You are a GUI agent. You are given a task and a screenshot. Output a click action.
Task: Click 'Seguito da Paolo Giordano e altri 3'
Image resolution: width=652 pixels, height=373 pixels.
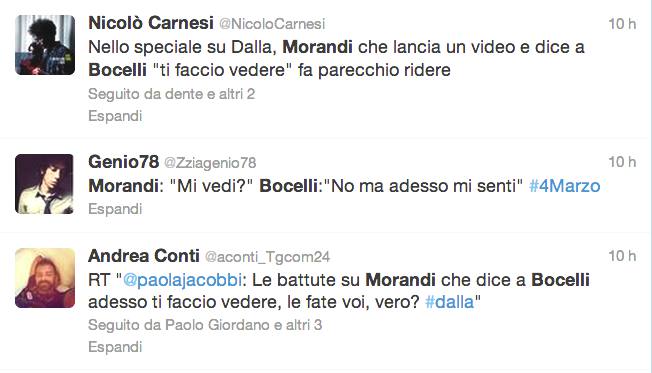coord(205,325)
